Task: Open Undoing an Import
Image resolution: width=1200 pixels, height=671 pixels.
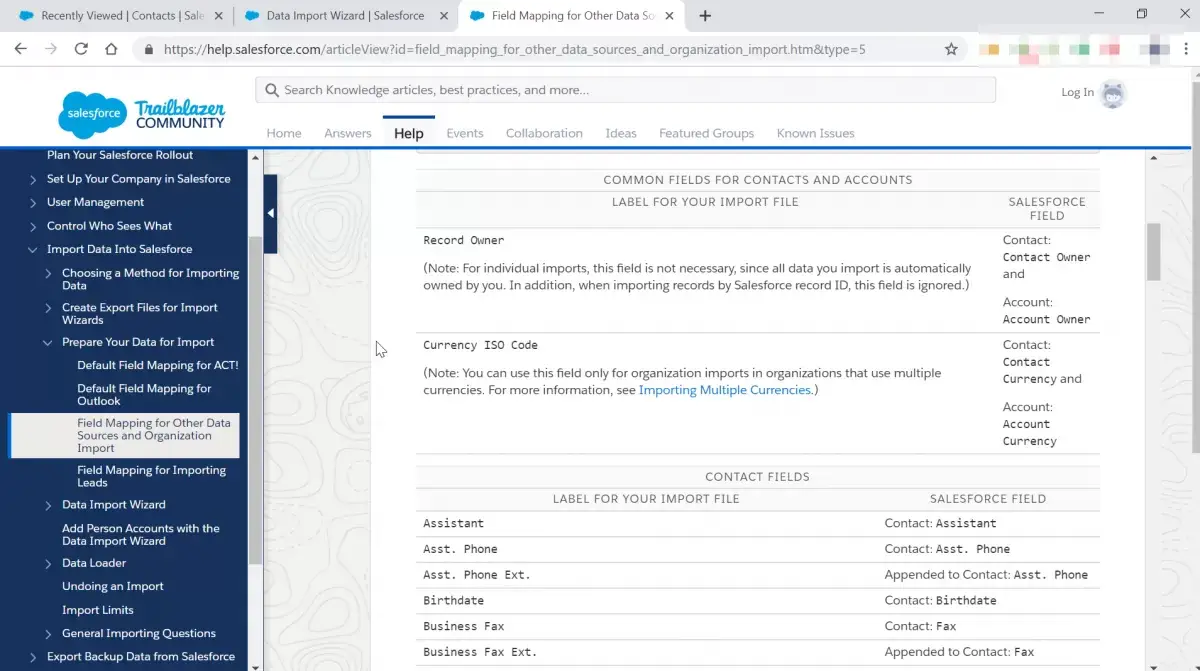Action: coord(112,587)
